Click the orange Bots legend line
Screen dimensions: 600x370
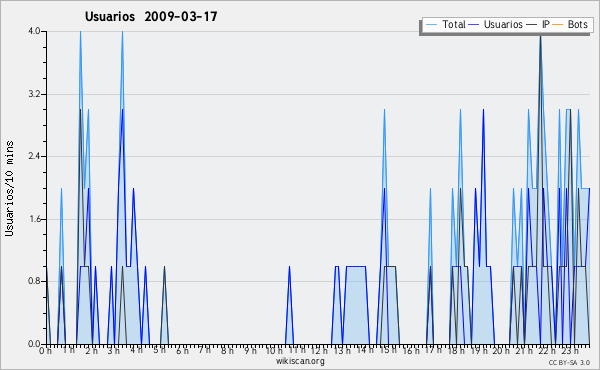coord(558,25)
